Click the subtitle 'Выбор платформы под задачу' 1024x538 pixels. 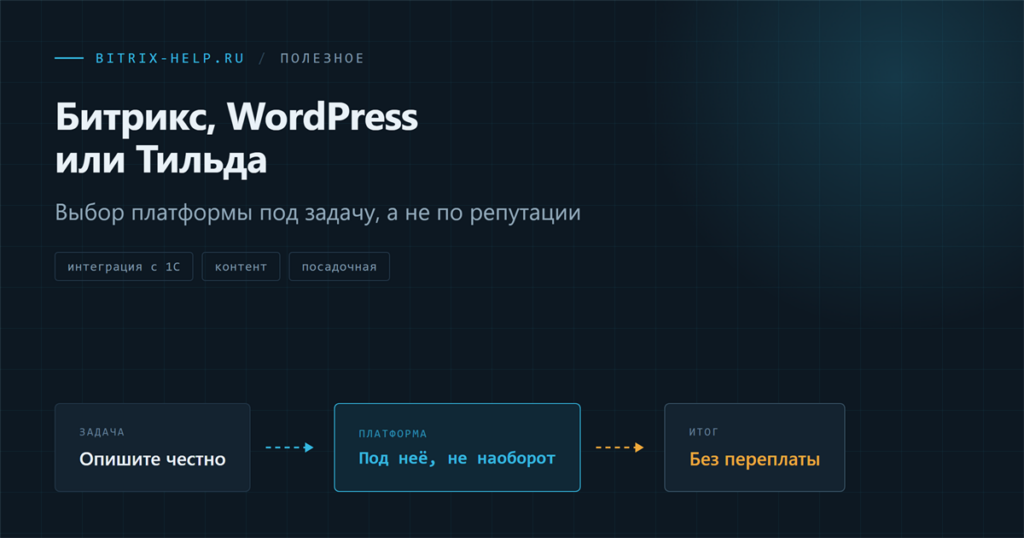pos(217,213)
